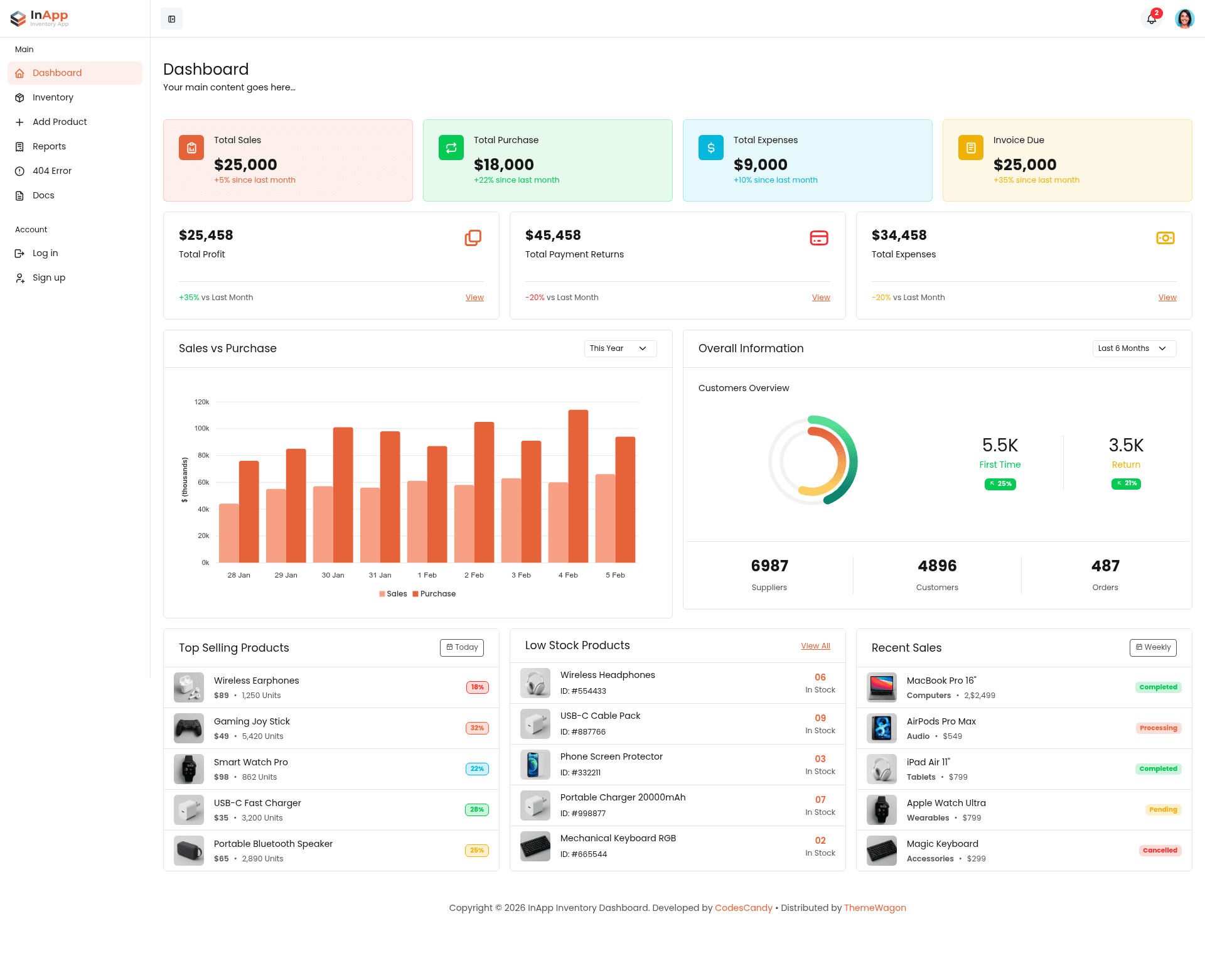
Task: Click the Dashboard home icon in sidebar
Action: [20, 73]
